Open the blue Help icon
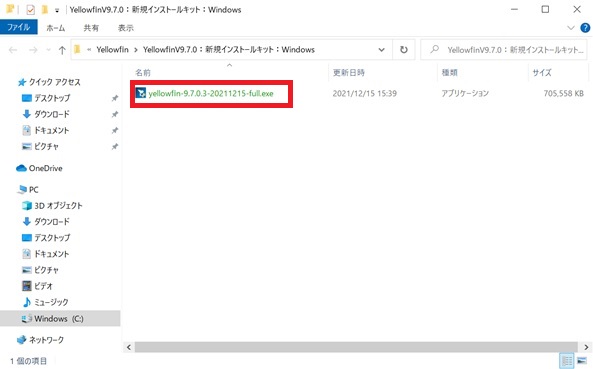 pos(585,28)
